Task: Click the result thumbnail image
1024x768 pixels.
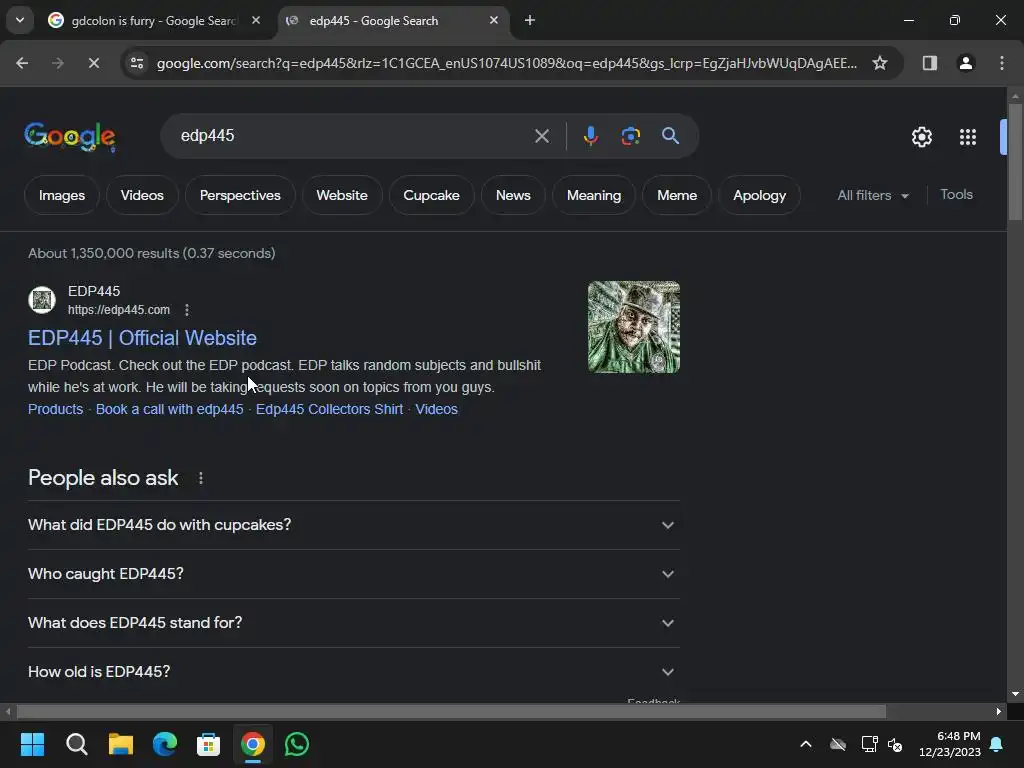Action: click(633, 327)
